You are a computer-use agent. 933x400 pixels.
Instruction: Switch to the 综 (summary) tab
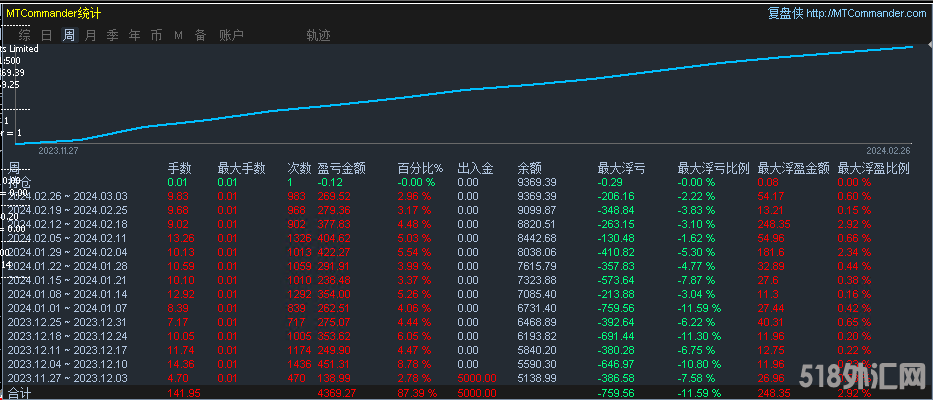[24, 35]
